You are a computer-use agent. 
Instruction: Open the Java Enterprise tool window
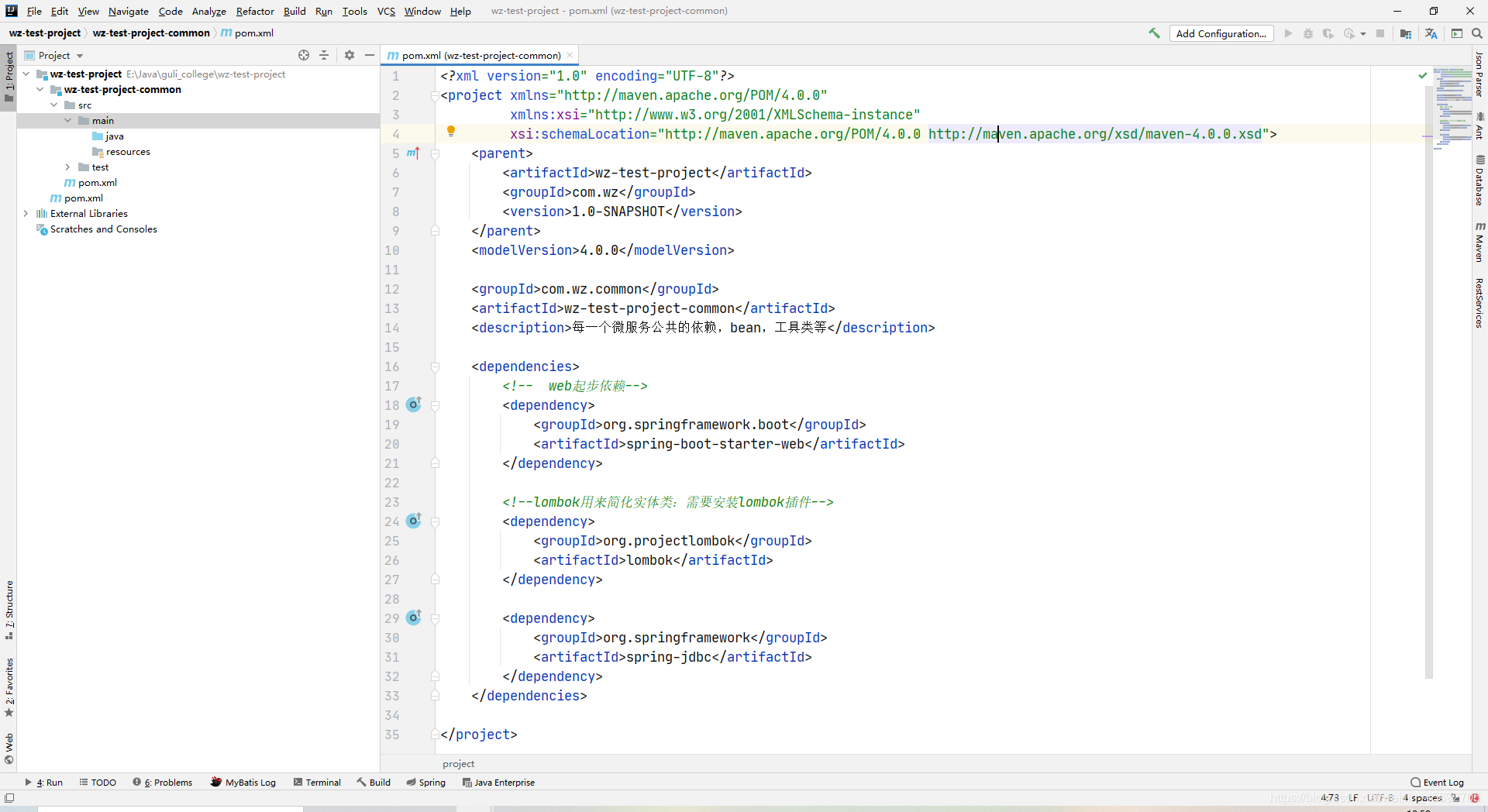pyautogui.click(x=498, y=783)
